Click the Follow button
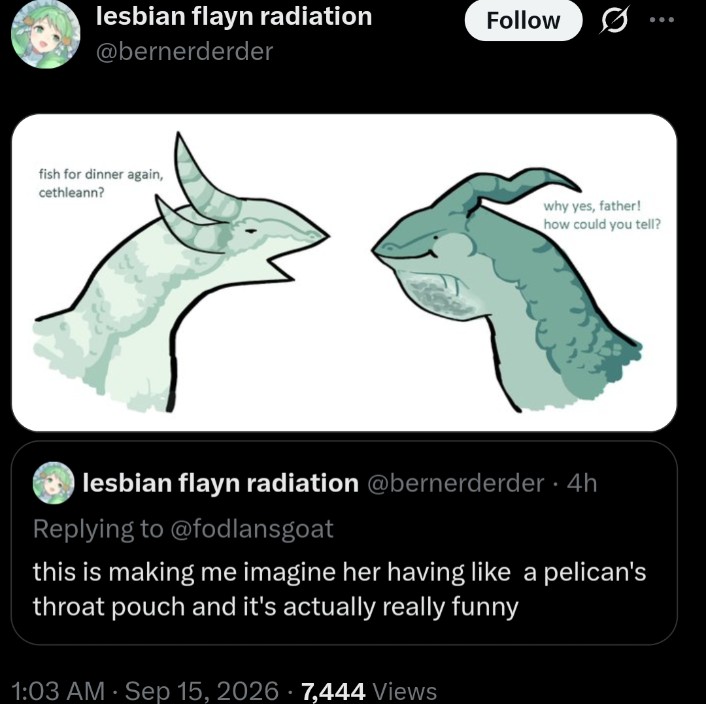The height and width of the screenshot is (704, 706). click(x=523, y=21)
